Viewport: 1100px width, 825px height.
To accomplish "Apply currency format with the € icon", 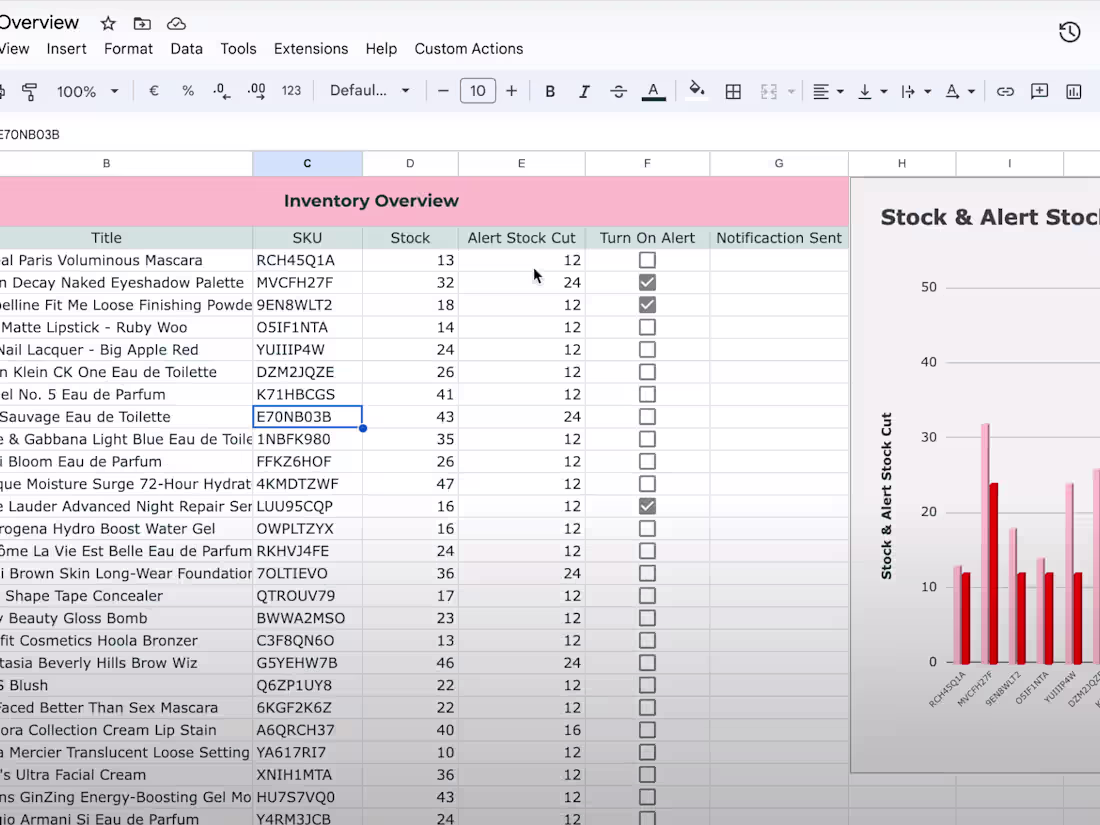I will click(x=153, y=91).
